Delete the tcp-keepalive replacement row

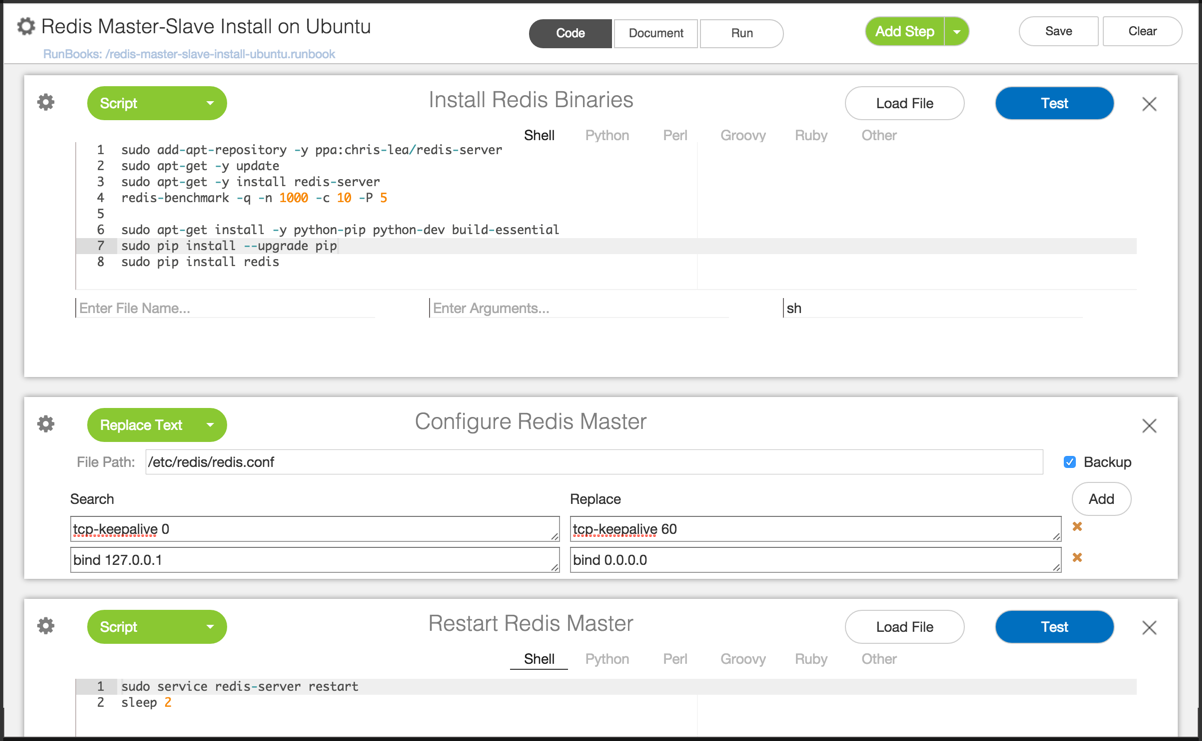pos(1077,527)
